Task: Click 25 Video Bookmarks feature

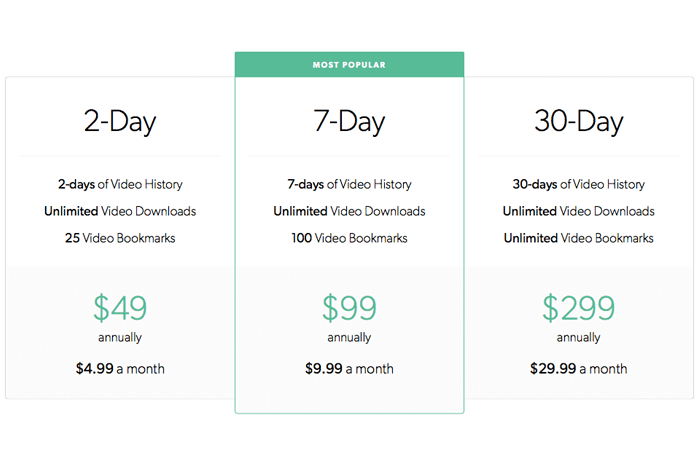Action: click(120, 238)
